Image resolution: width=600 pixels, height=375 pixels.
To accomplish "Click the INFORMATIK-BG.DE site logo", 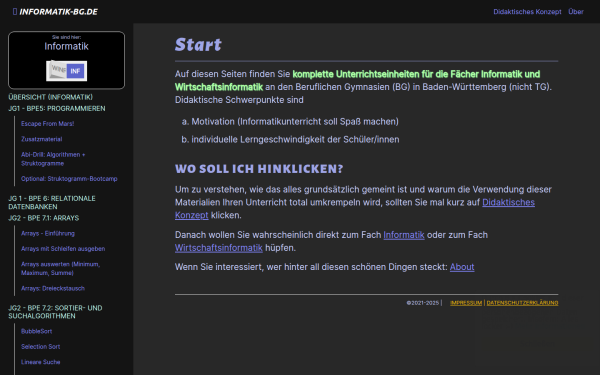I will (x=55, y=12).
